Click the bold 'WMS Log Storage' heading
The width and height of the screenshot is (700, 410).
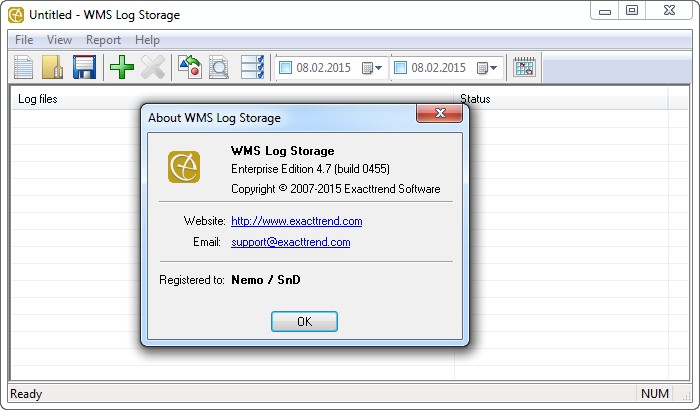[283, 151]
